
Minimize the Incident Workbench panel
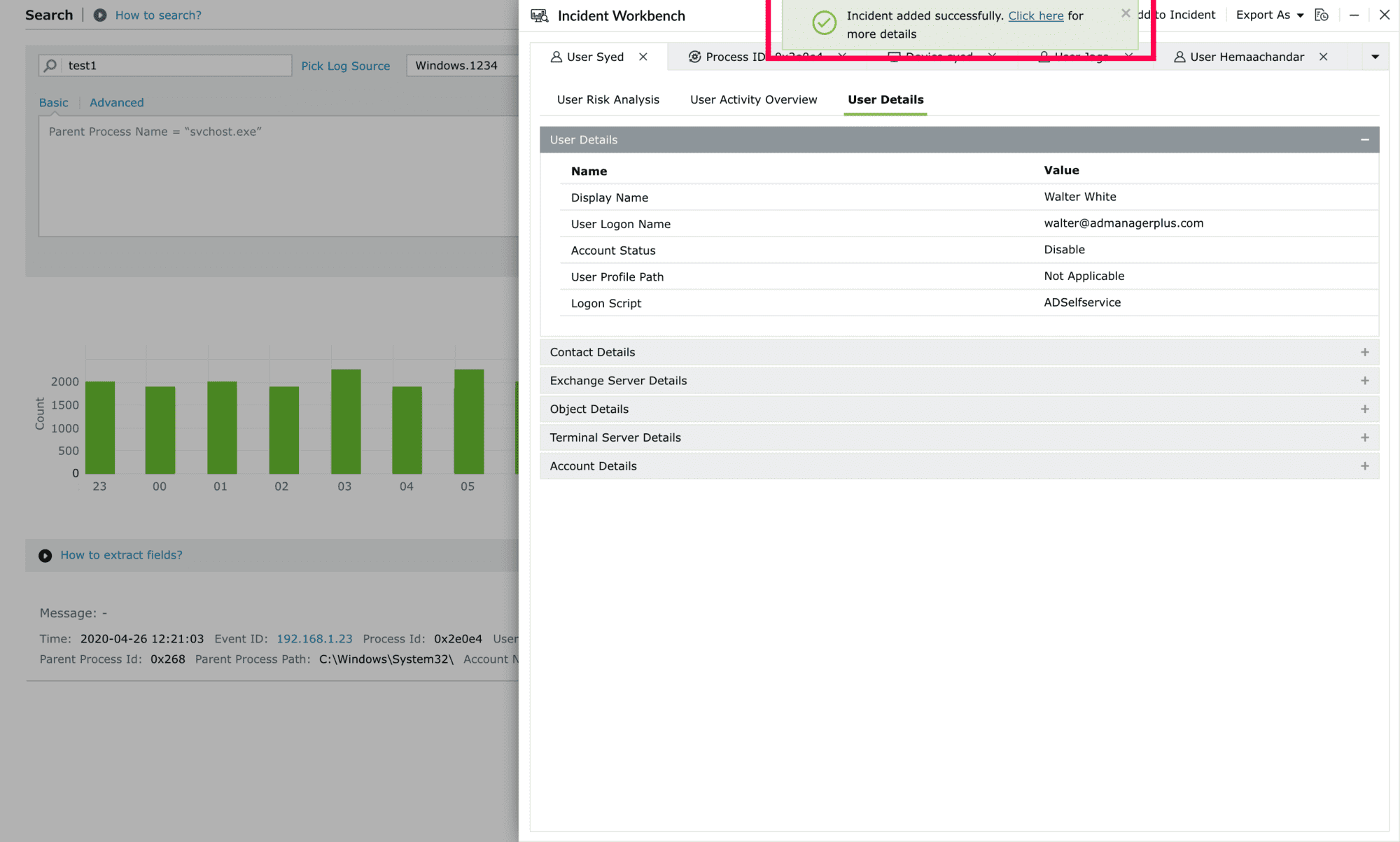[x=1354, y=15]
